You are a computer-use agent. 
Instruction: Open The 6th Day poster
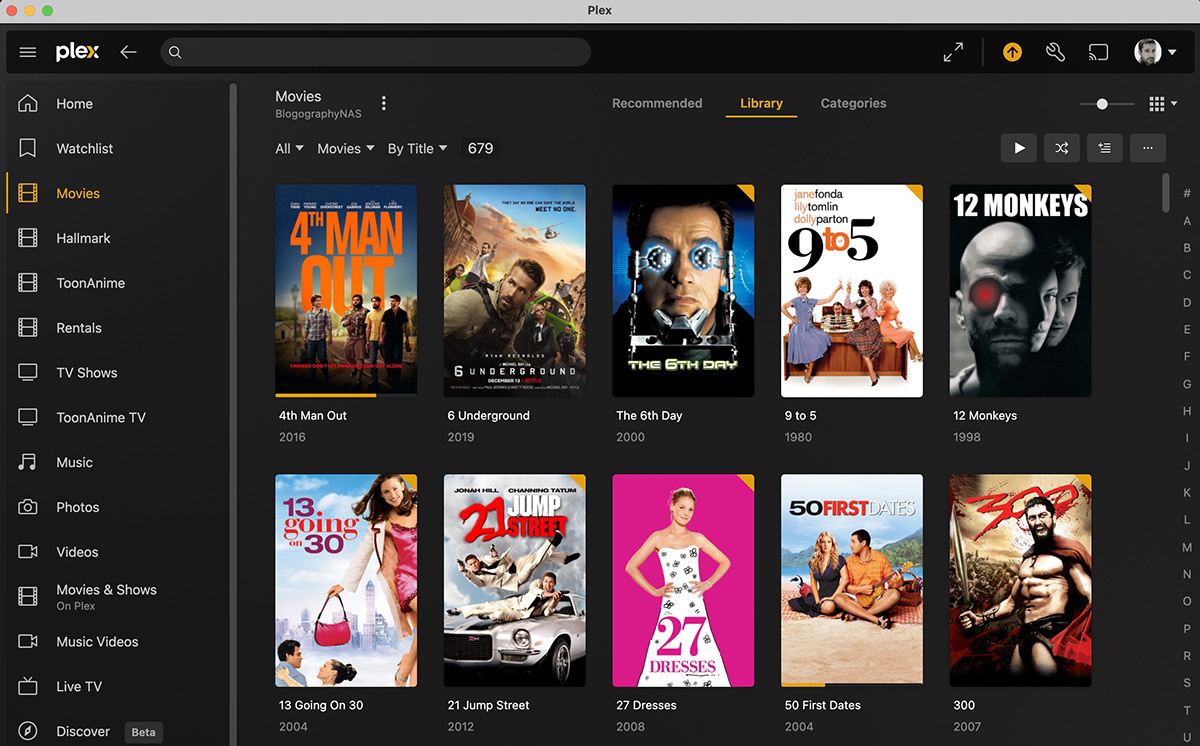(x=683, y=290)
